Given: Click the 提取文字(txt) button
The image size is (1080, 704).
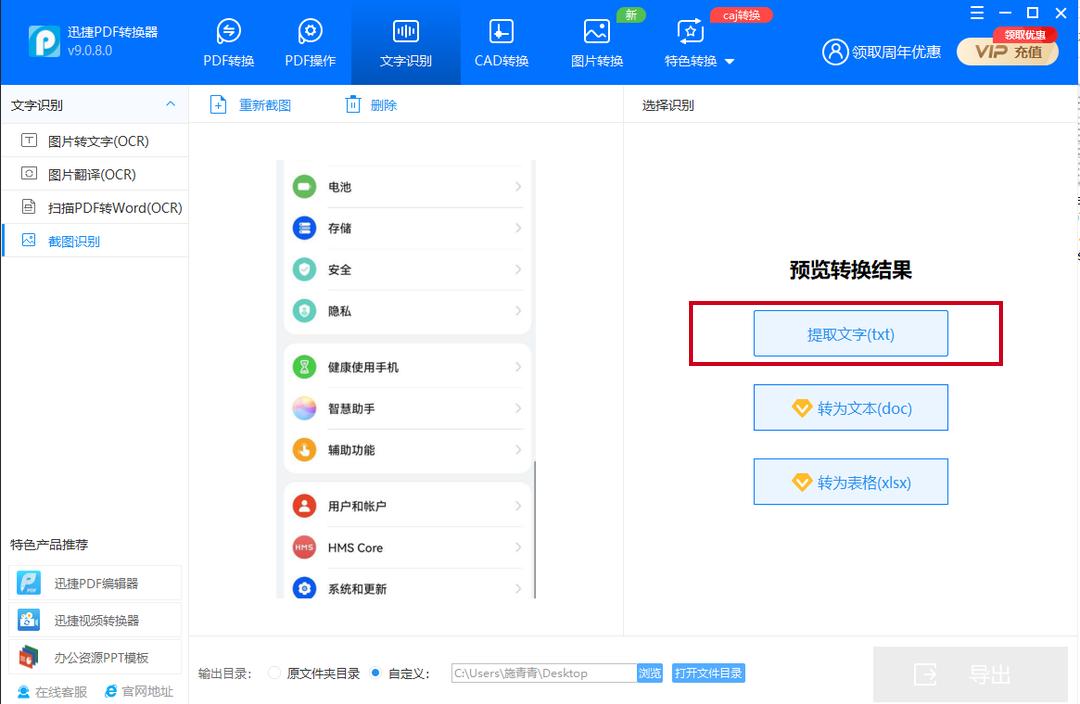Looking at the screenshot, I should click(850, 333).
